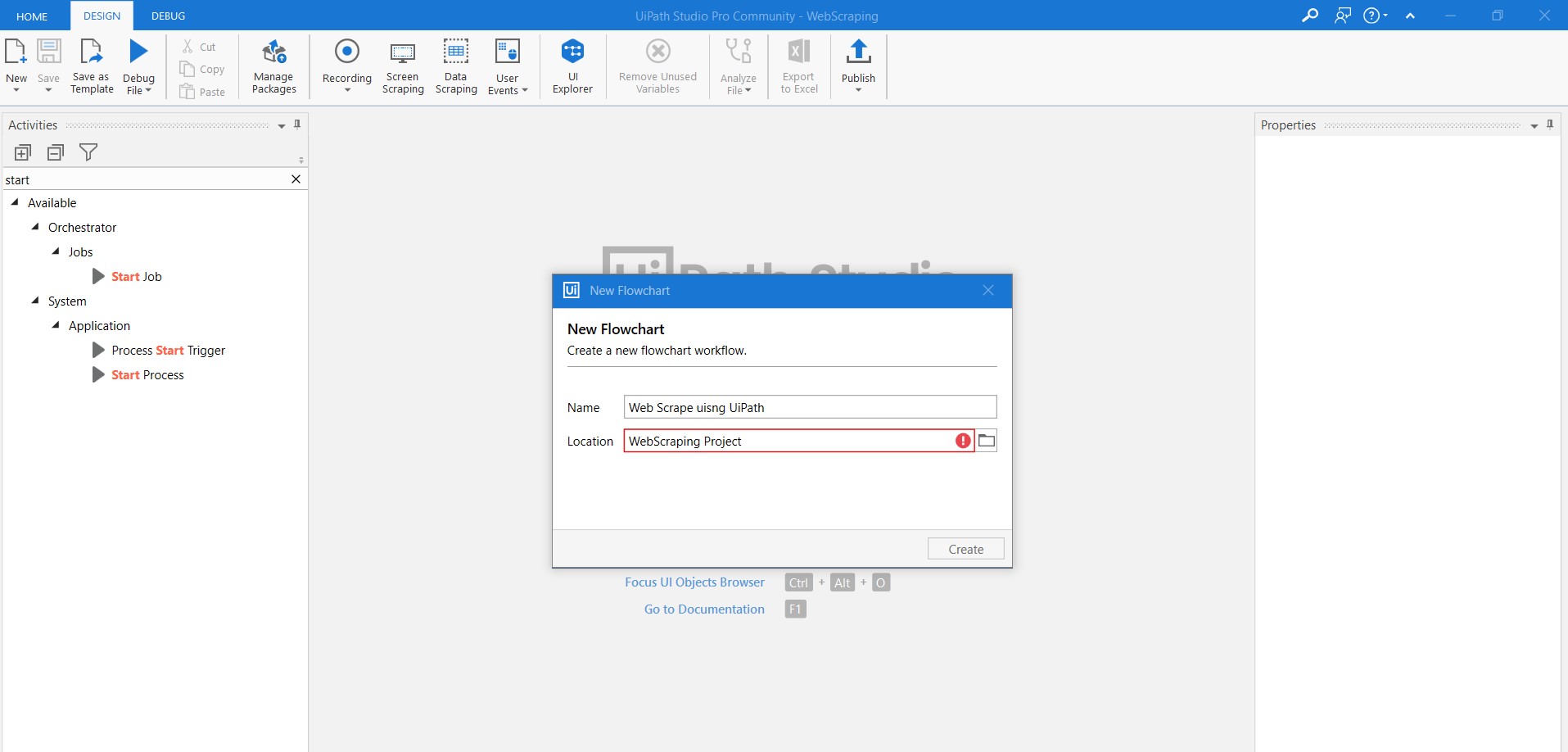1568x752 pixels.
Task: Collapse the Orchestrator tree node
Action: pos(35,227)
